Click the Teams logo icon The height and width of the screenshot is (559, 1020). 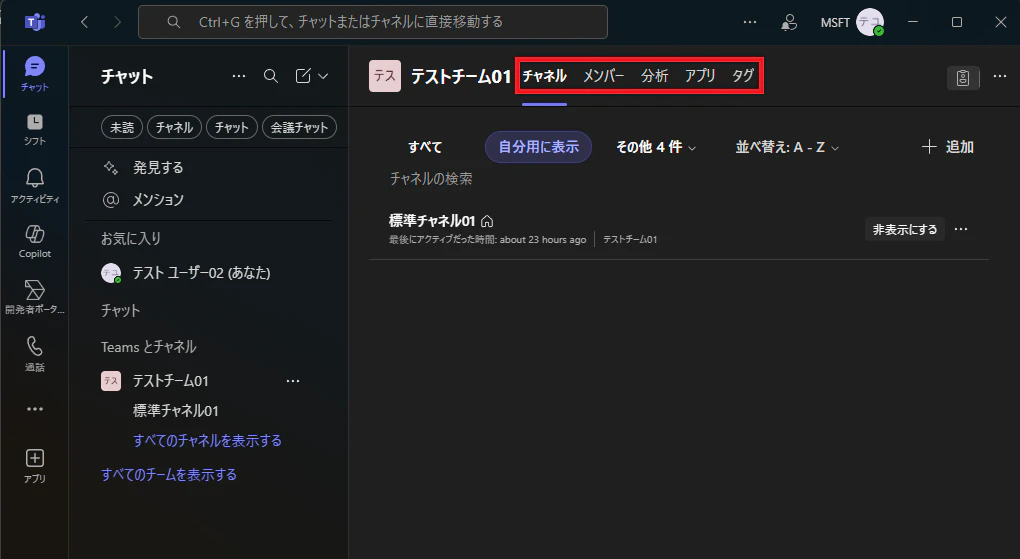[34, 22]
